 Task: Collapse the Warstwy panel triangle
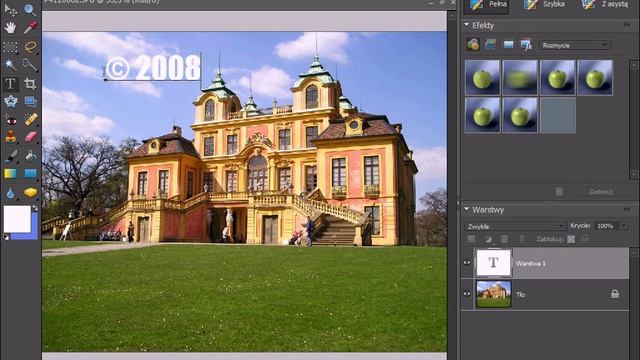[x=467, y=209]
